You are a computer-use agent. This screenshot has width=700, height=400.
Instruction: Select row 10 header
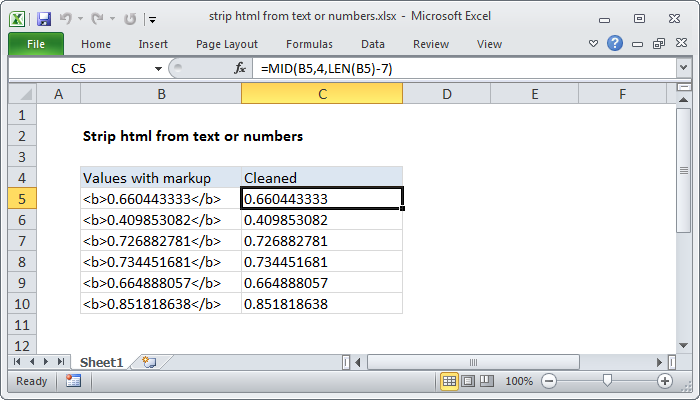point(22,304)
